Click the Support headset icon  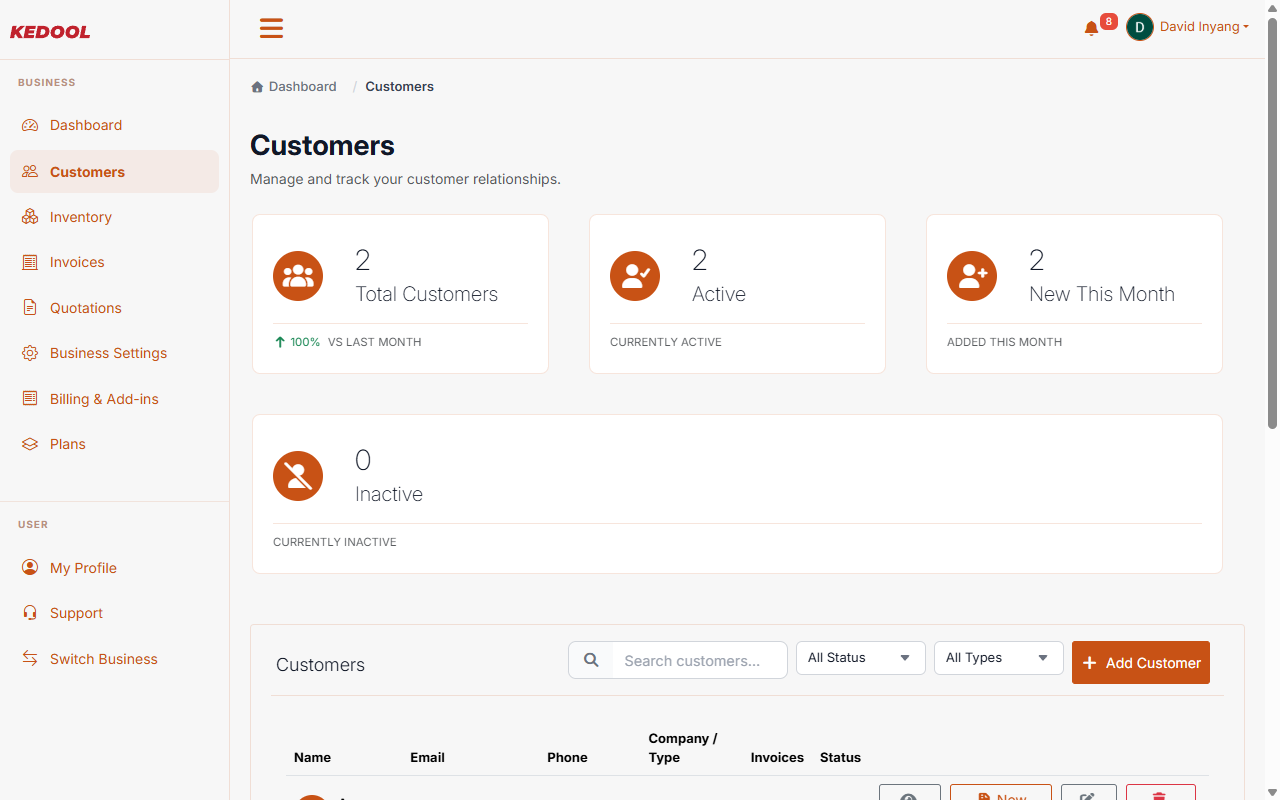tap(30, 613)
